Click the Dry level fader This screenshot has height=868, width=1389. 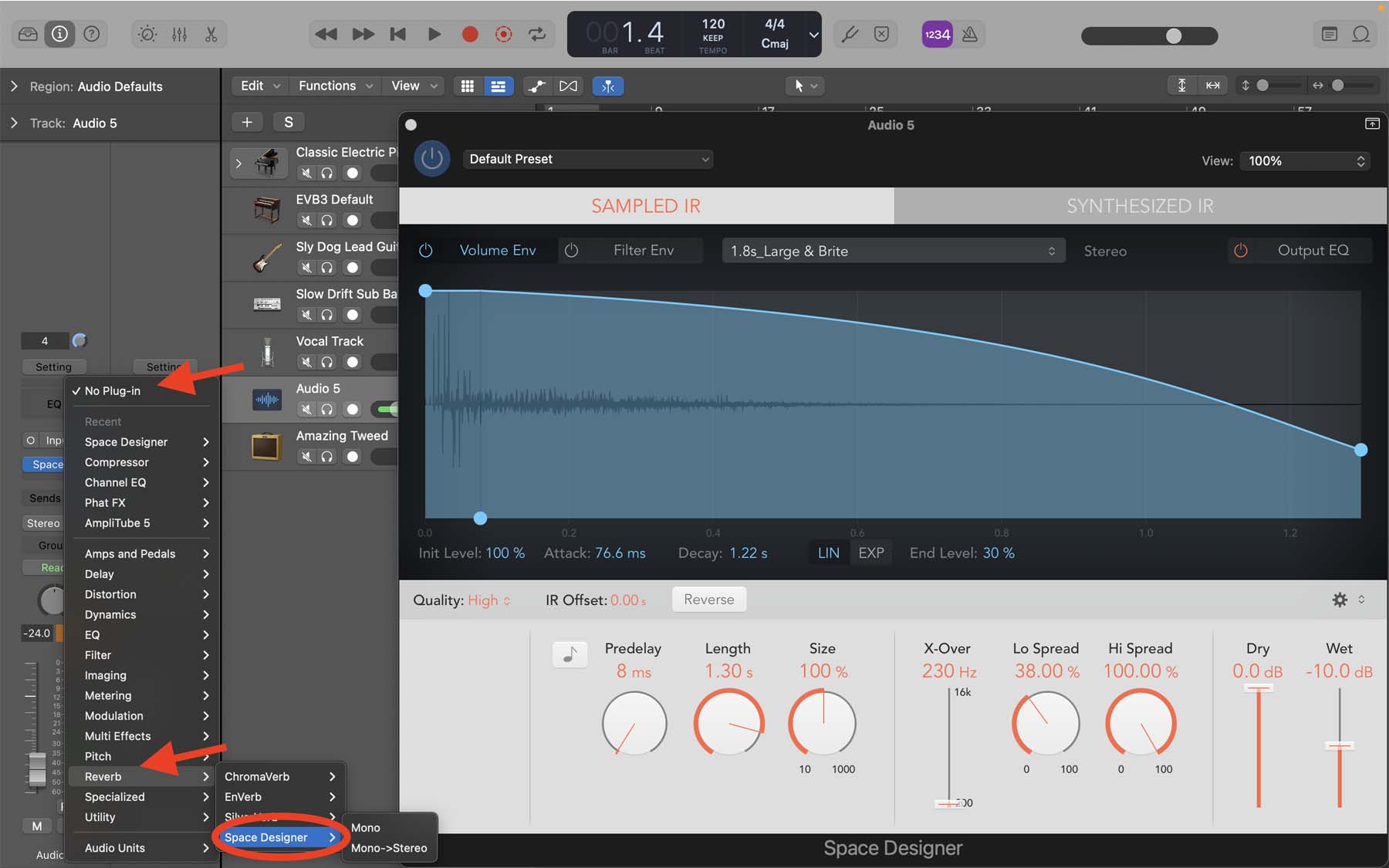pos(1259,687)
